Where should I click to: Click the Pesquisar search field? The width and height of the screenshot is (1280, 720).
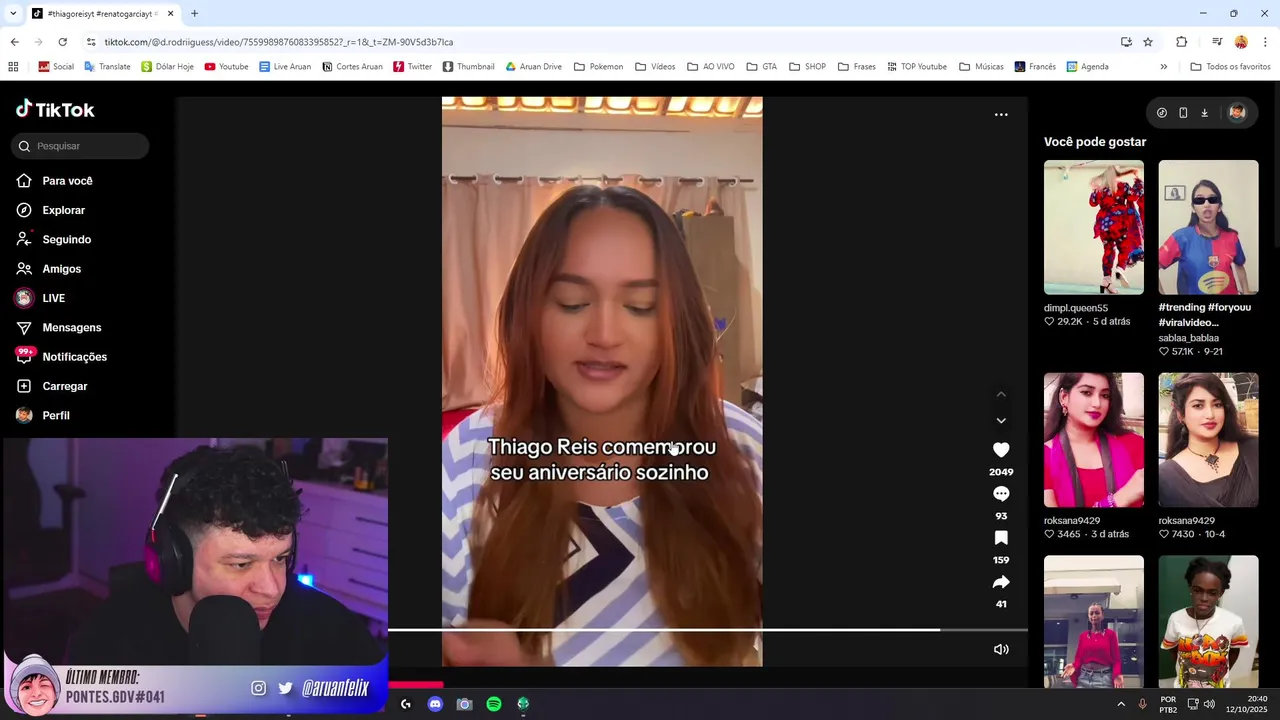pyautogui.click(x=80, y=146)
